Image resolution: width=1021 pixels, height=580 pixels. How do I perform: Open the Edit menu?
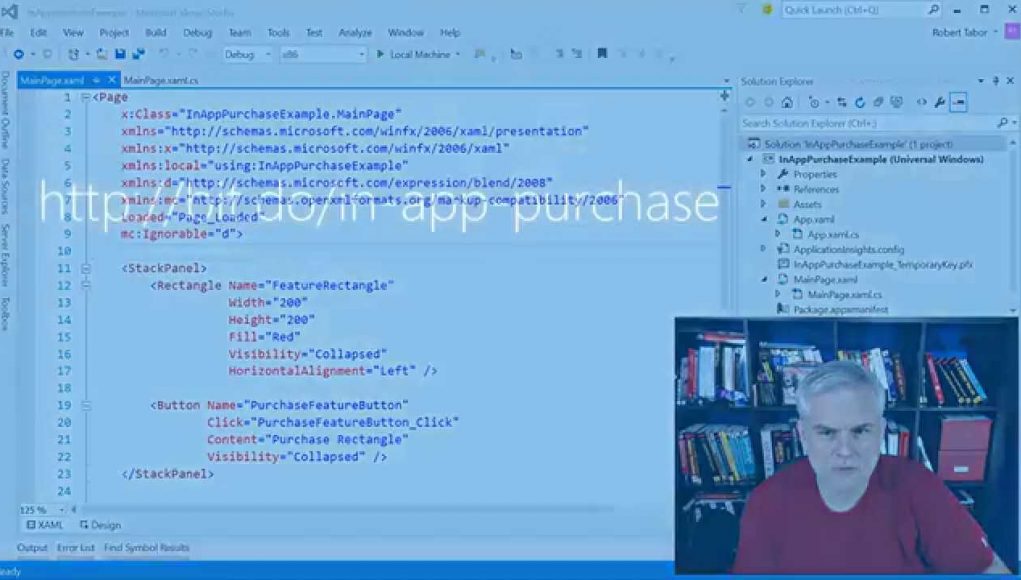tap(38, 33)
